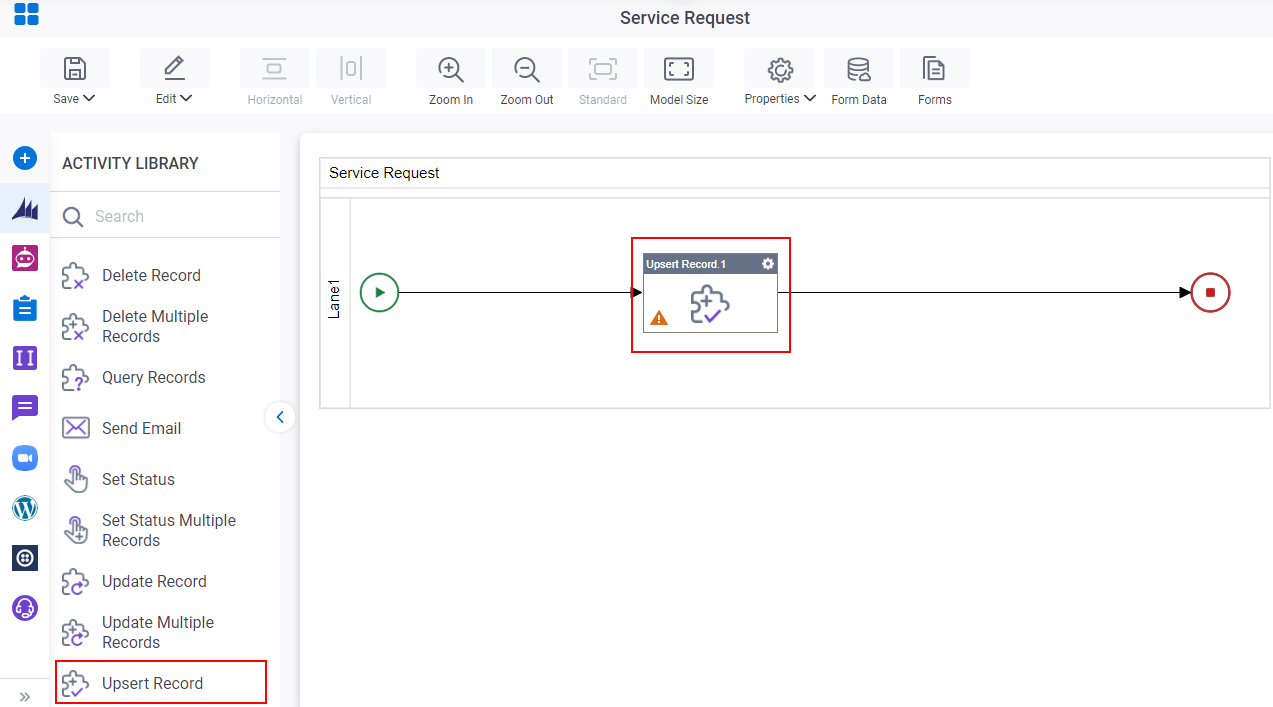
Task: Click the Model Size icon
Action: (x=679, y=68)
